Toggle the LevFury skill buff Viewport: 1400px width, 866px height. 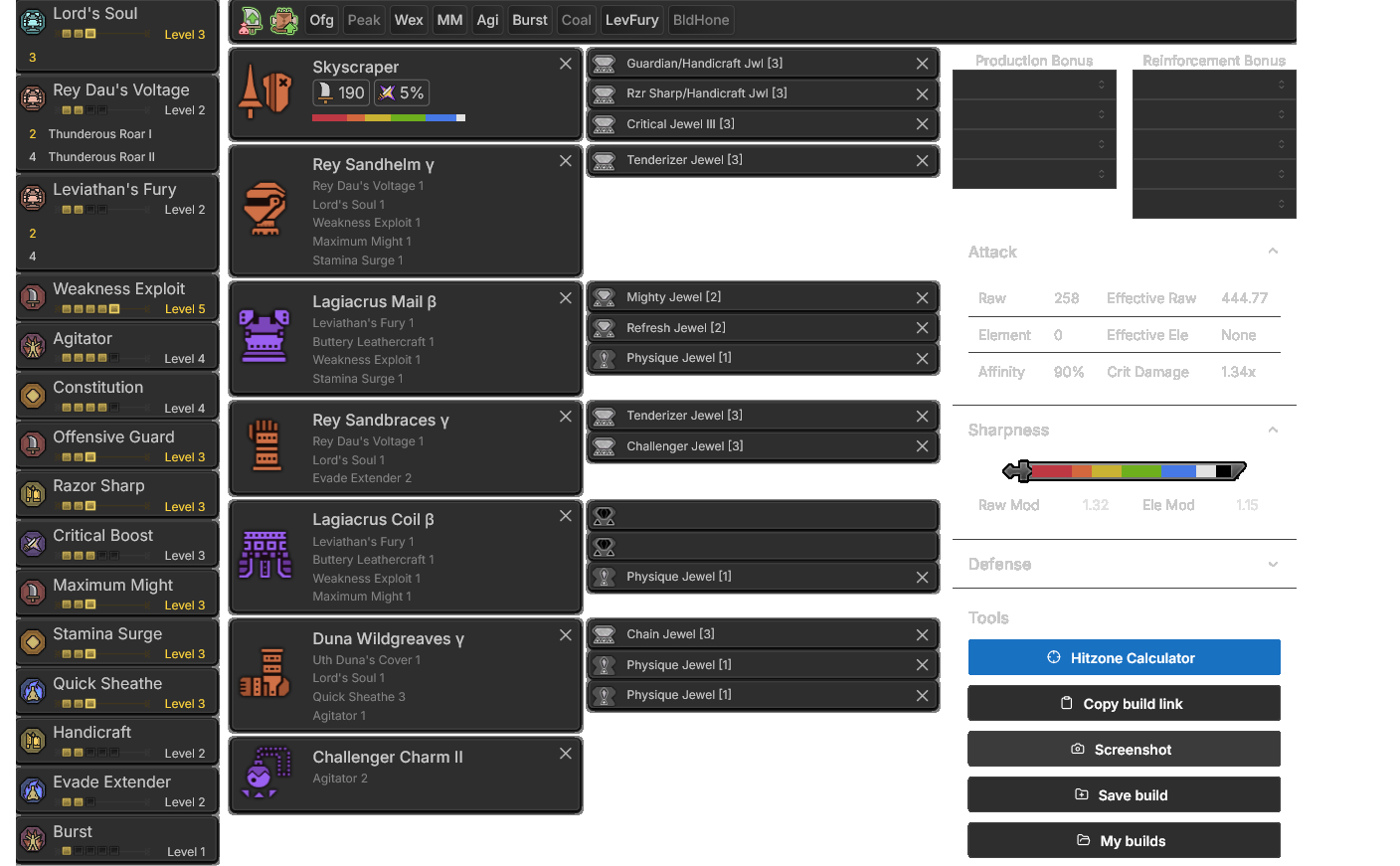632,20
